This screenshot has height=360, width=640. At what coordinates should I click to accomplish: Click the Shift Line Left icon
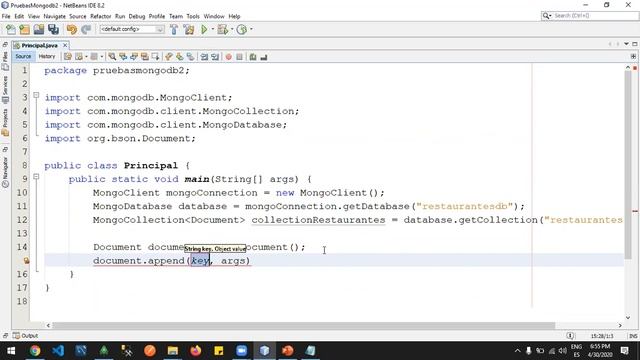tap(204, 57)
